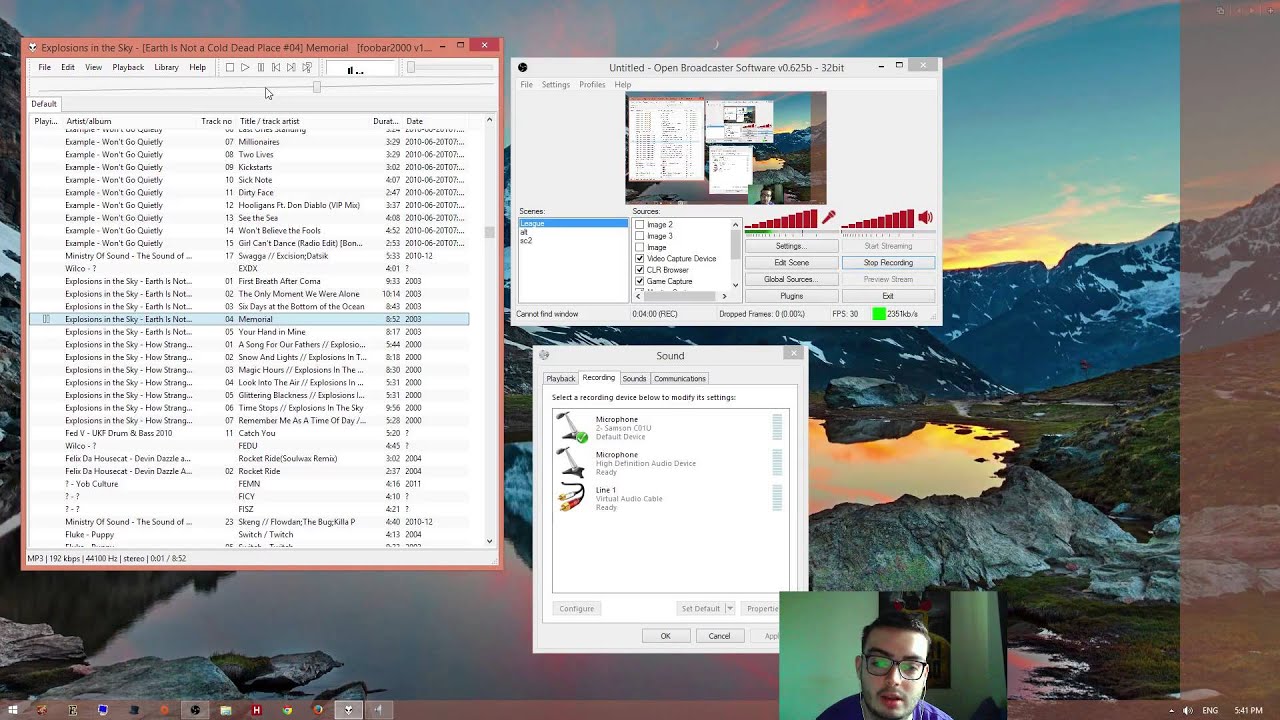Open the Sound window taskbar icon

(x=378, y=710)
